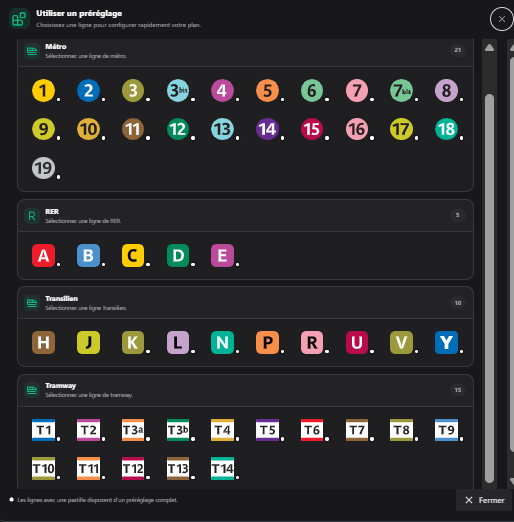The width and height of the screenshot is (514, 522).
Task: Select Métro line 3bis preset
Action: [178, 90]
